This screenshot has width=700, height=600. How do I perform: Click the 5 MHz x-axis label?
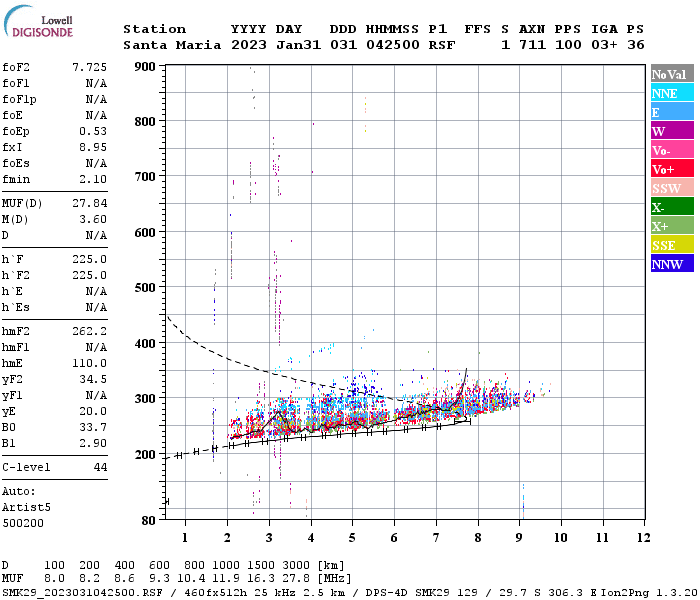[352, 538]
